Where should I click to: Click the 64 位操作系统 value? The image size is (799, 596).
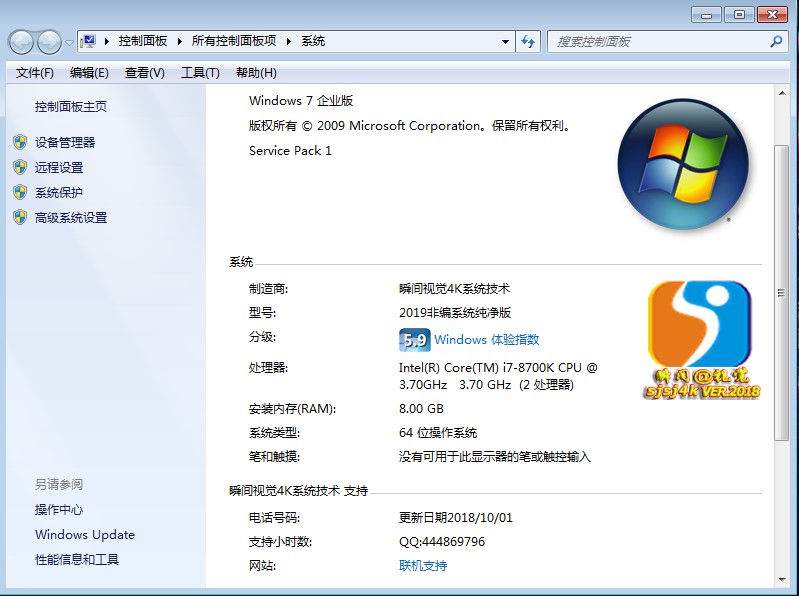pos(438,433)
